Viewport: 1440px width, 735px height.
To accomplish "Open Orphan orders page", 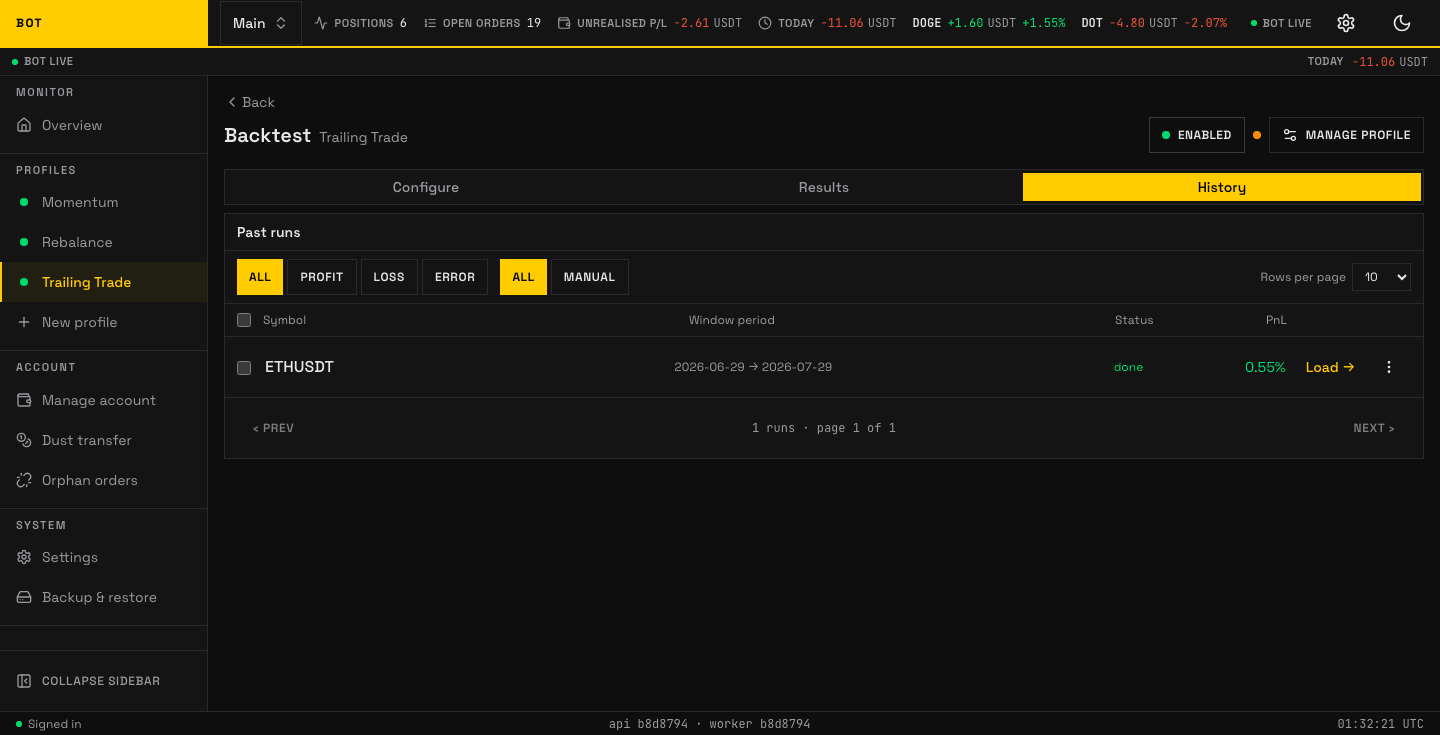I will coord(104,480).
